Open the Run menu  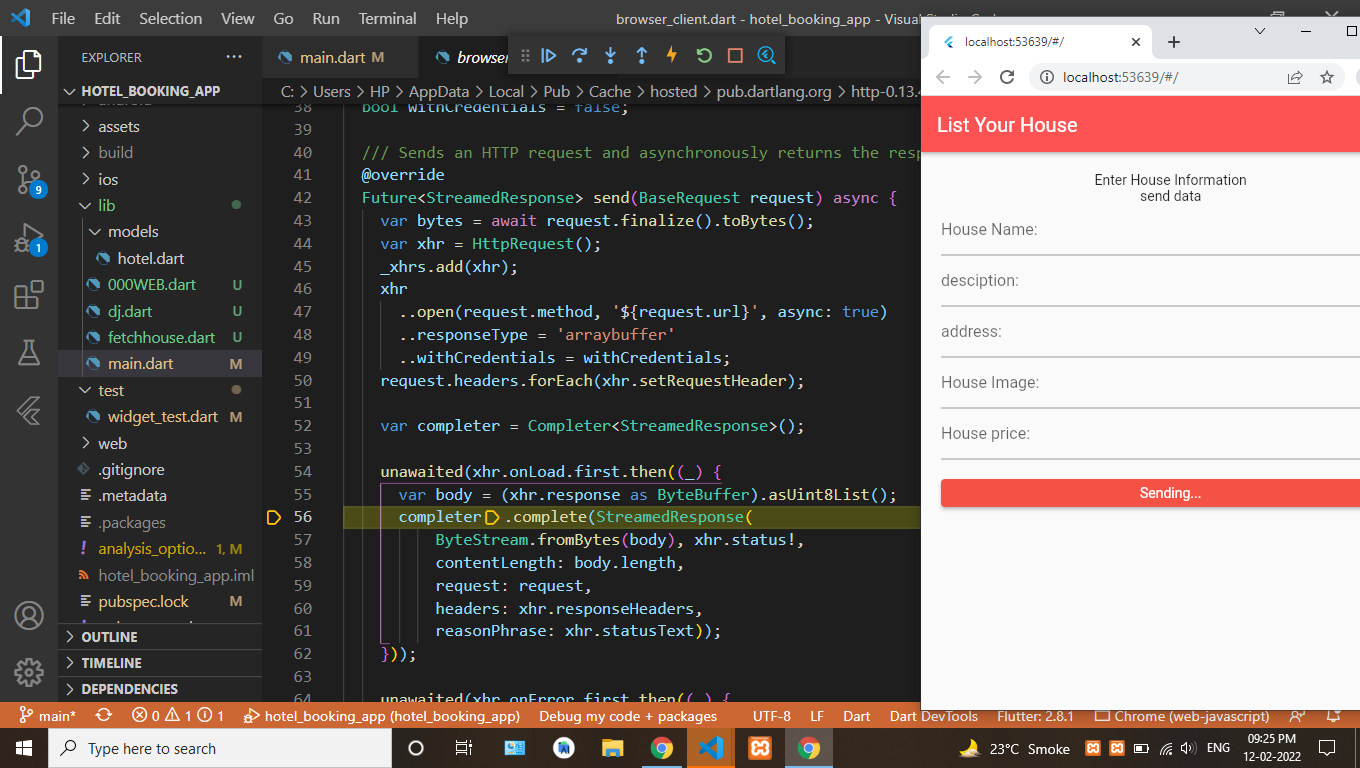[326, 18]
